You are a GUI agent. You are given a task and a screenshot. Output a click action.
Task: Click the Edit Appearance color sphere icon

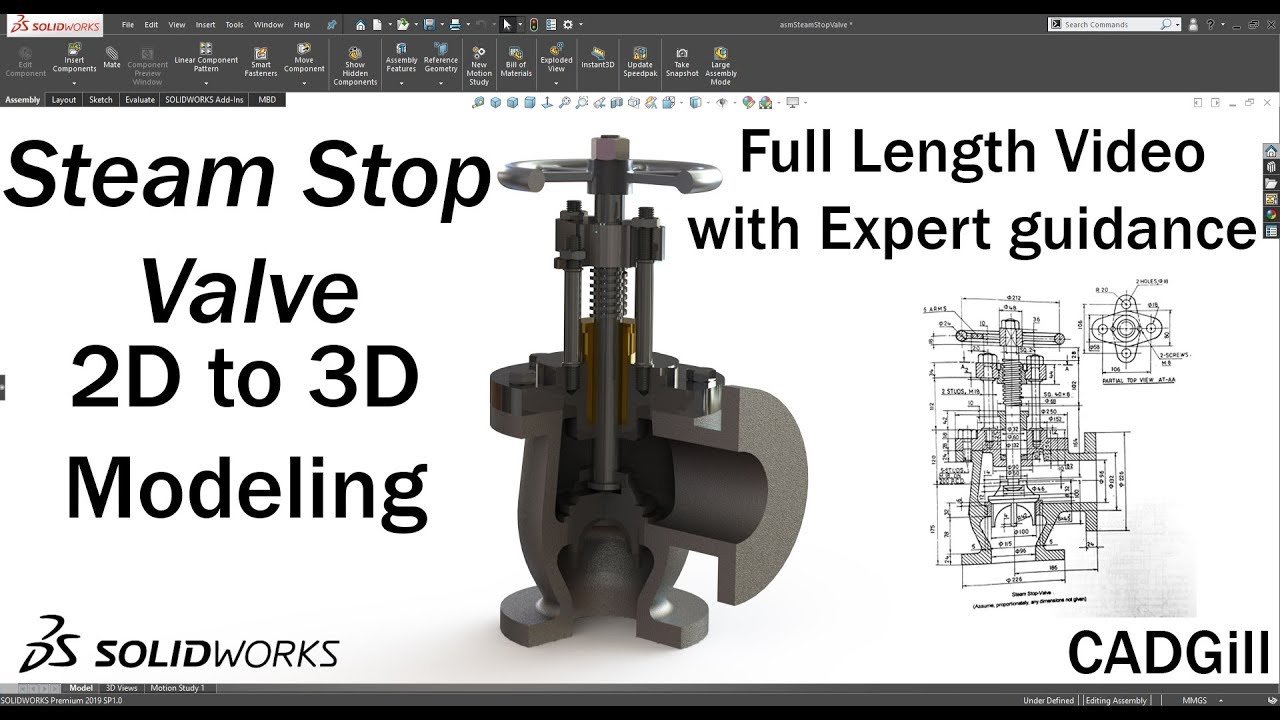tap(749, 102)
